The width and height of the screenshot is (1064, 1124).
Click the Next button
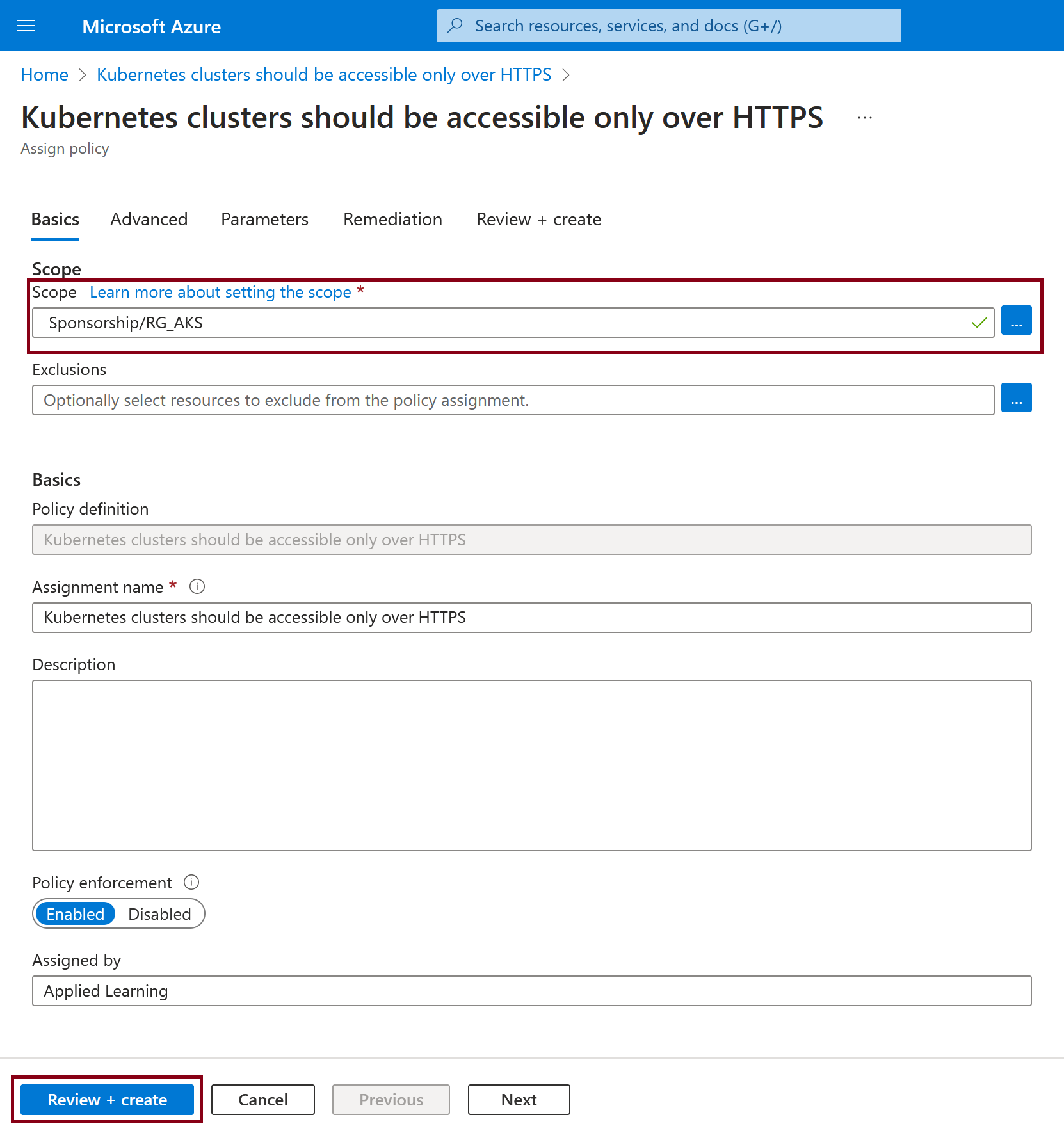point(519,1100)
